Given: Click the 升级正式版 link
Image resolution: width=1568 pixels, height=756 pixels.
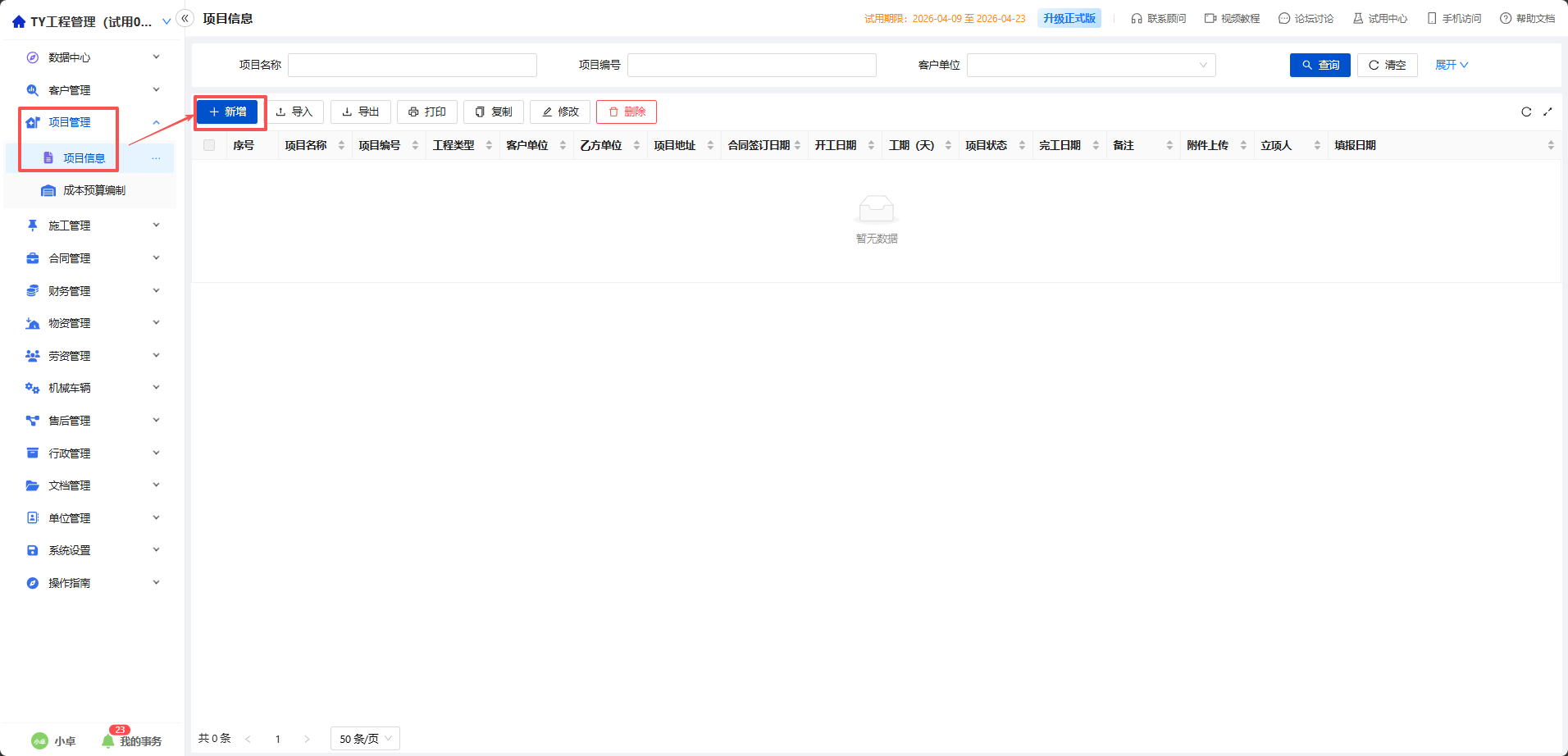Looking at the screenshot, I should pyautogui.click(x=1069, y=18).
